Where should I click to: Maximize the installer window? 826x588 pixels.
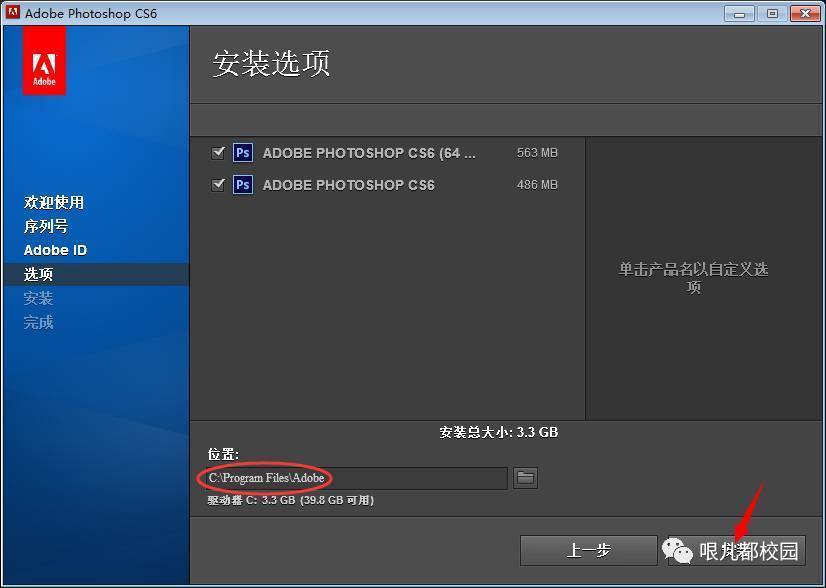click(772, 13)
